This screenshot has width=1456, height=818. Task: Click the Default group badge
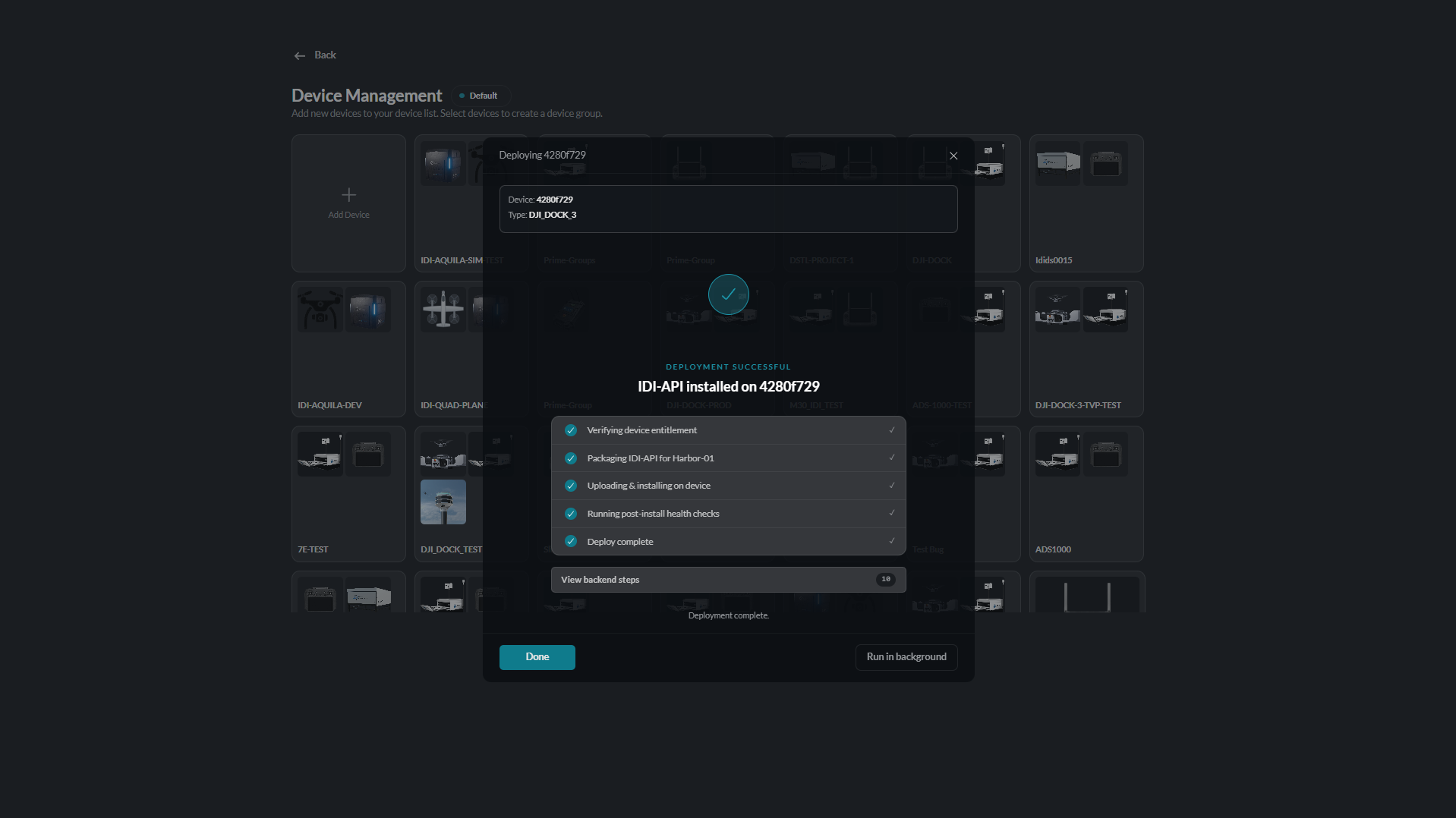tap(480, 96)
